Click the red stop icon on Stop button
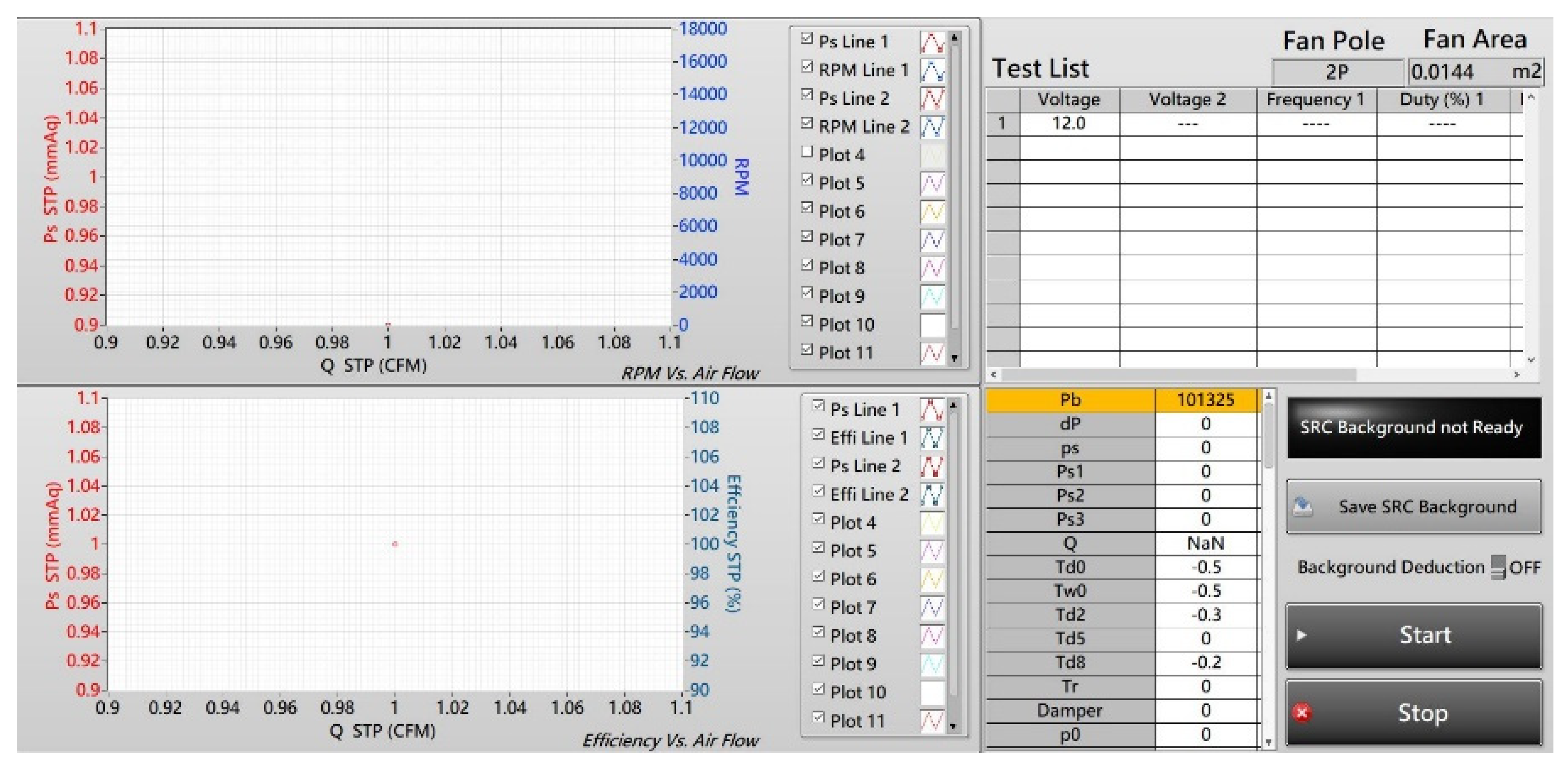The image size is (1568, 778). tap(1302, 712)
